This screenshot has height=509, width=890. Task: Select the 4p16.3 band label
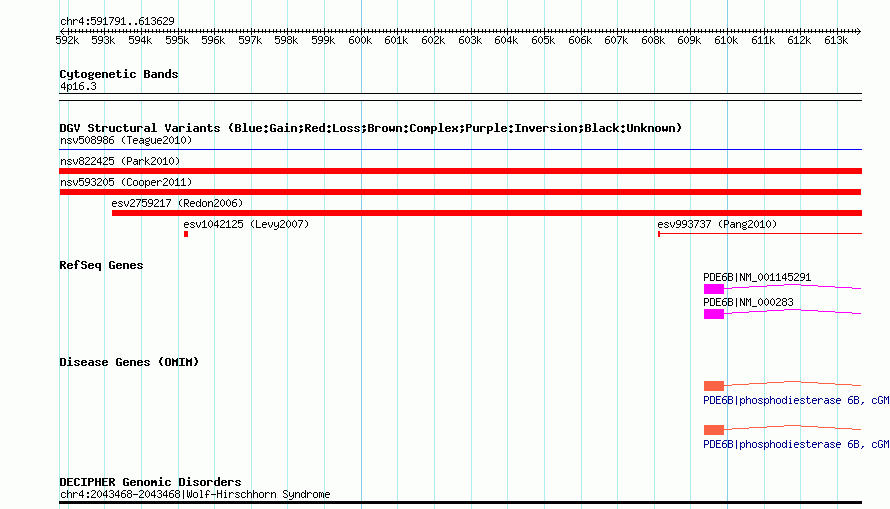coord(78,86)
